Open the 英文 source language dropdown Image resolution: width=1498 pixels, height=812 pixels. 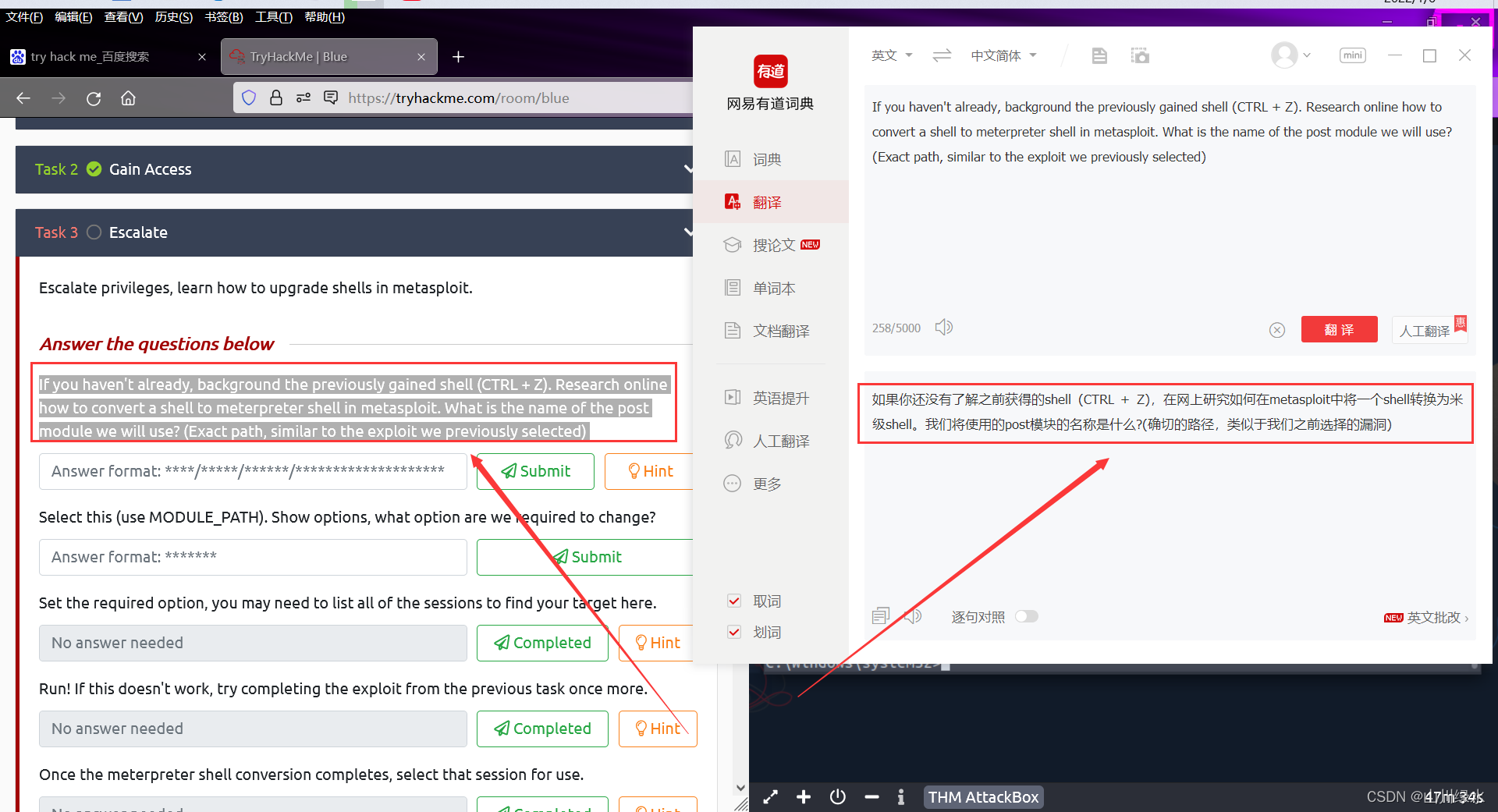(892, 55)
